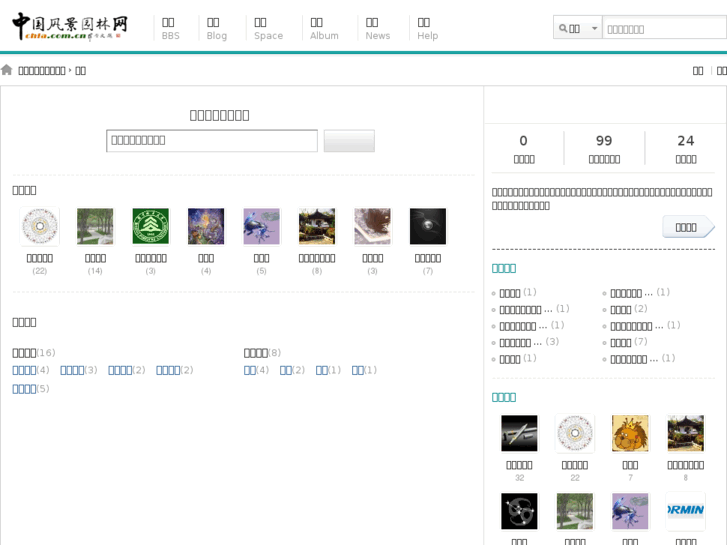727x545 pixels.
Task: Open the pen image group numbered 32
Action: pos(519,433)
